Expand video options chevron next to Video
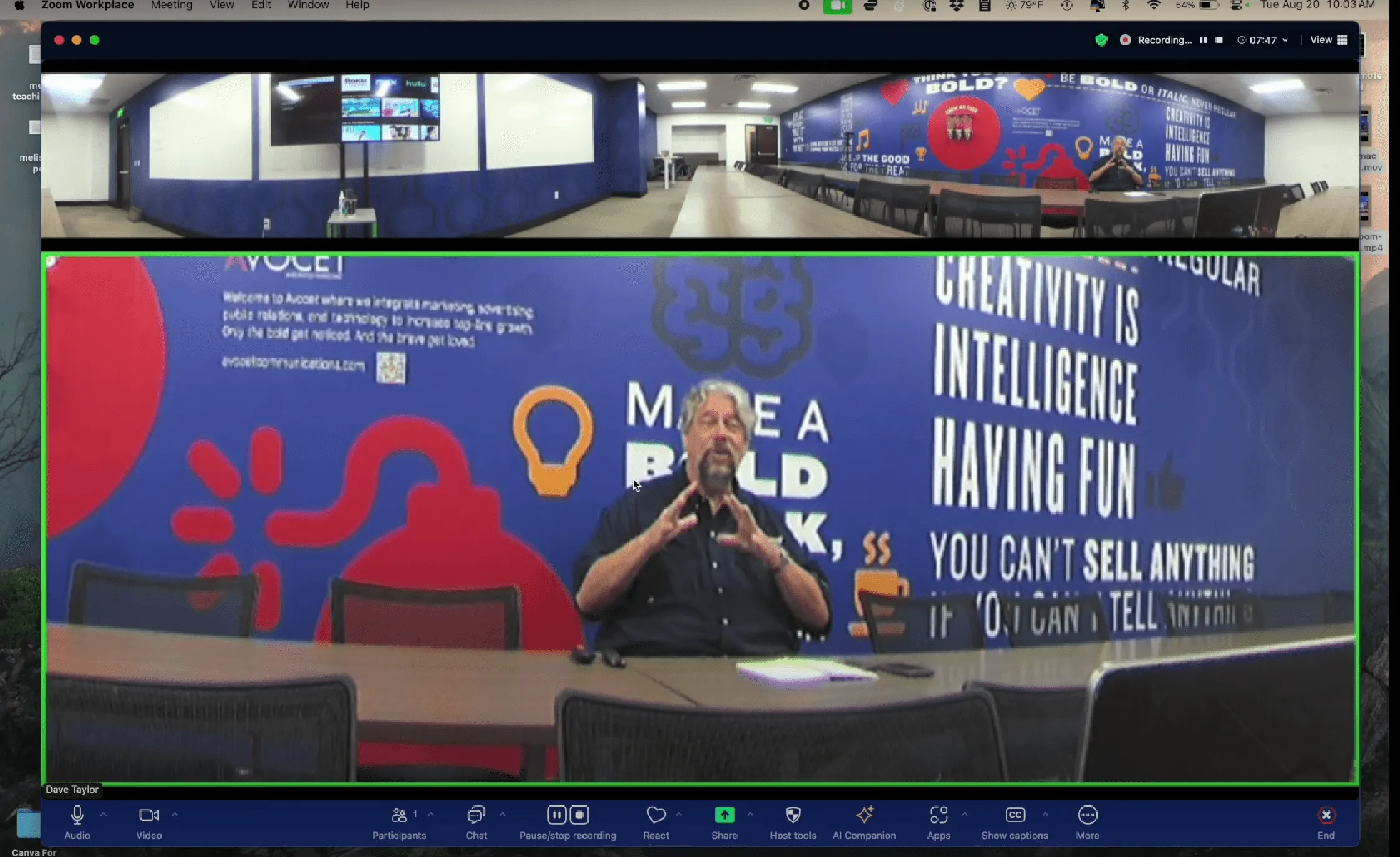Viewport: 1400px width, 857px height. pos(175,814)
